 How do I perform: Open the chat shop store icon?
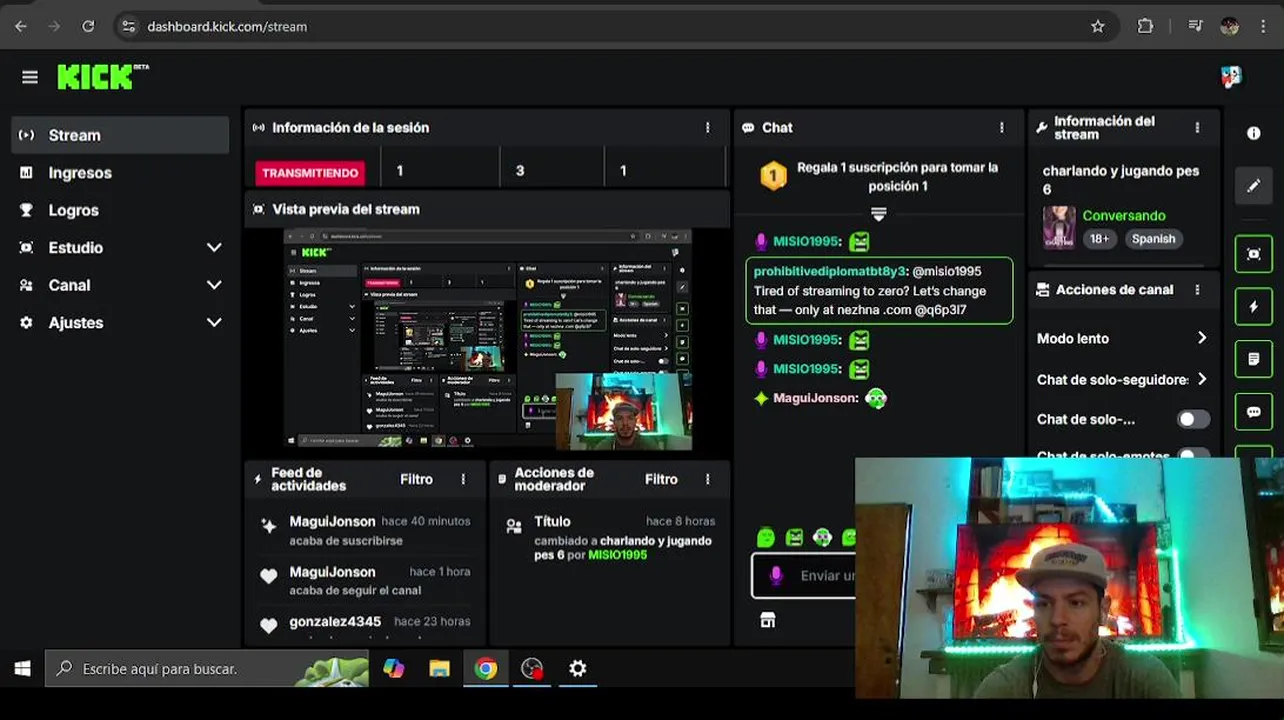click(768, 621)
